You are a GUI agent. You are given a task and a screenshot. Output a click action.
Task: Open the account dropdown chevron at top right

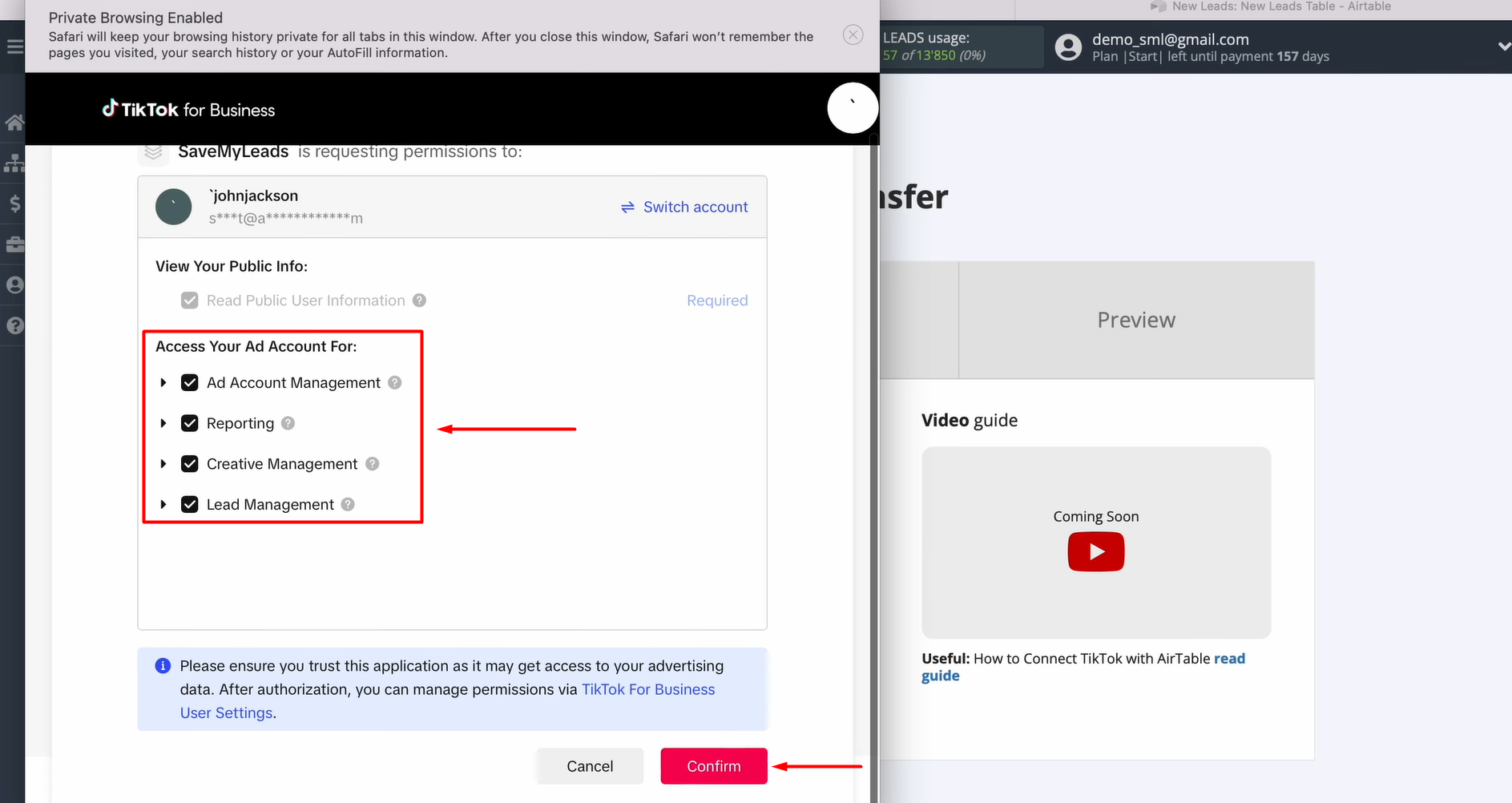(1503, 47)
